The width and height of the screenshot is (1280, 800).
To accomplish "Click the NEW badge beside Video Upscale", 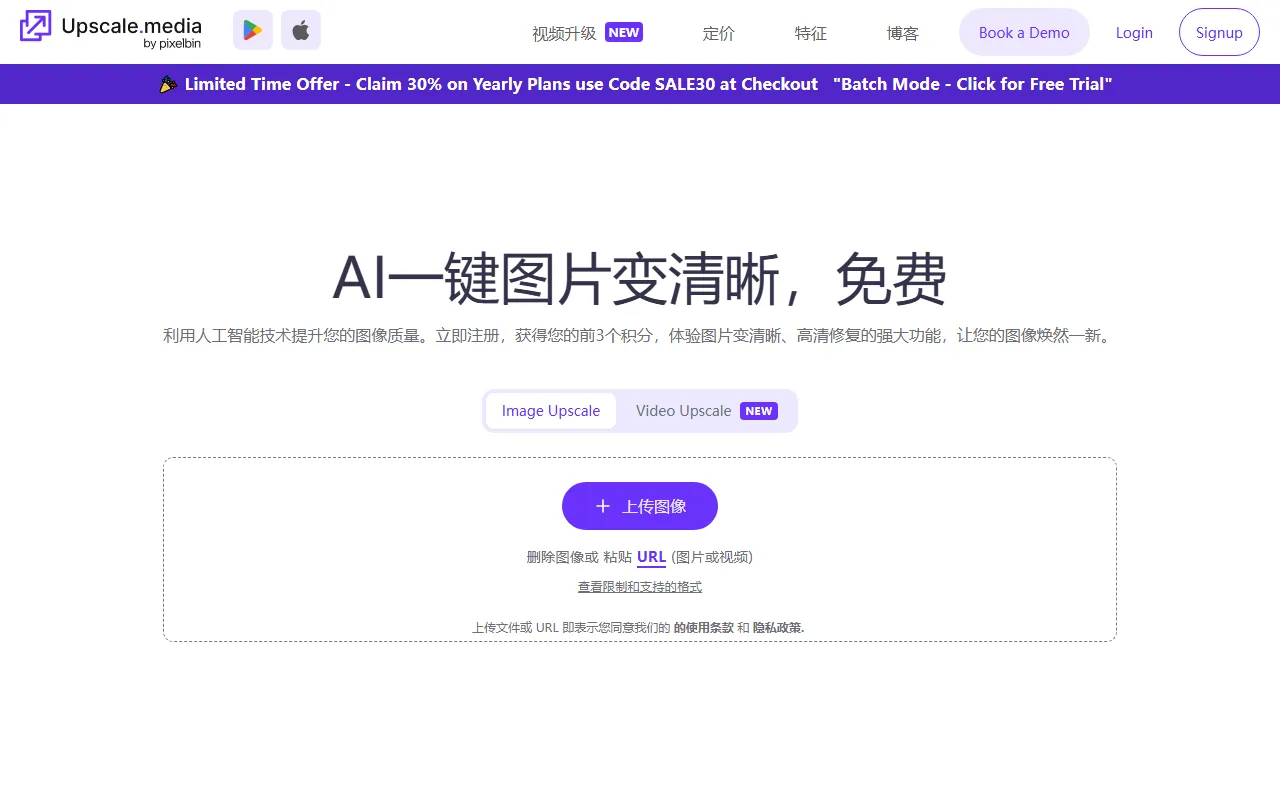I will [758, 410].
